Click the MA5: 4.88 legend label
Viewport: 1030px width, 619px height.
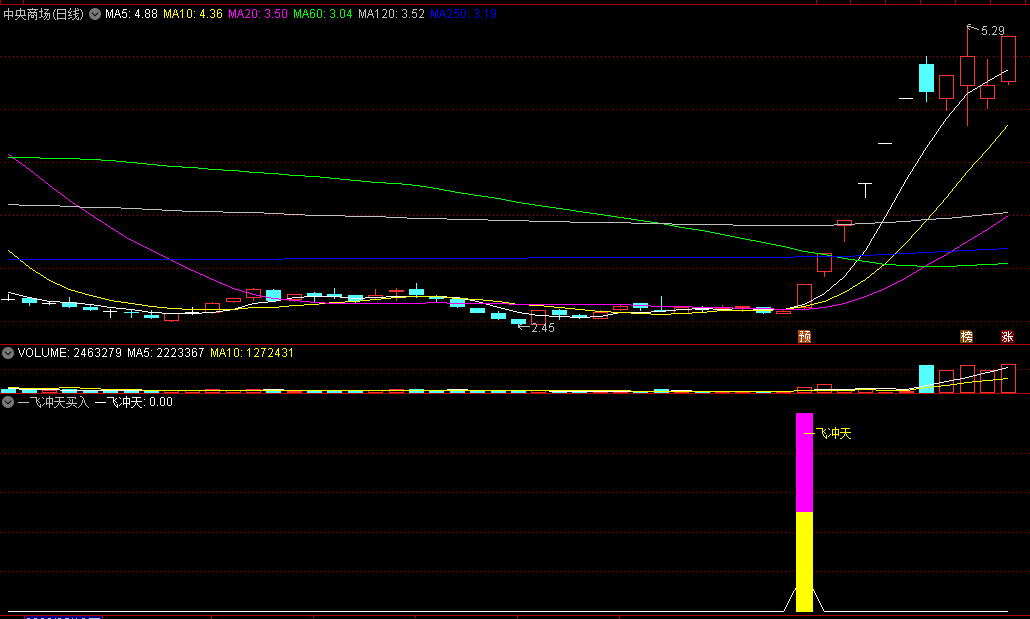[x=131, y=14]
